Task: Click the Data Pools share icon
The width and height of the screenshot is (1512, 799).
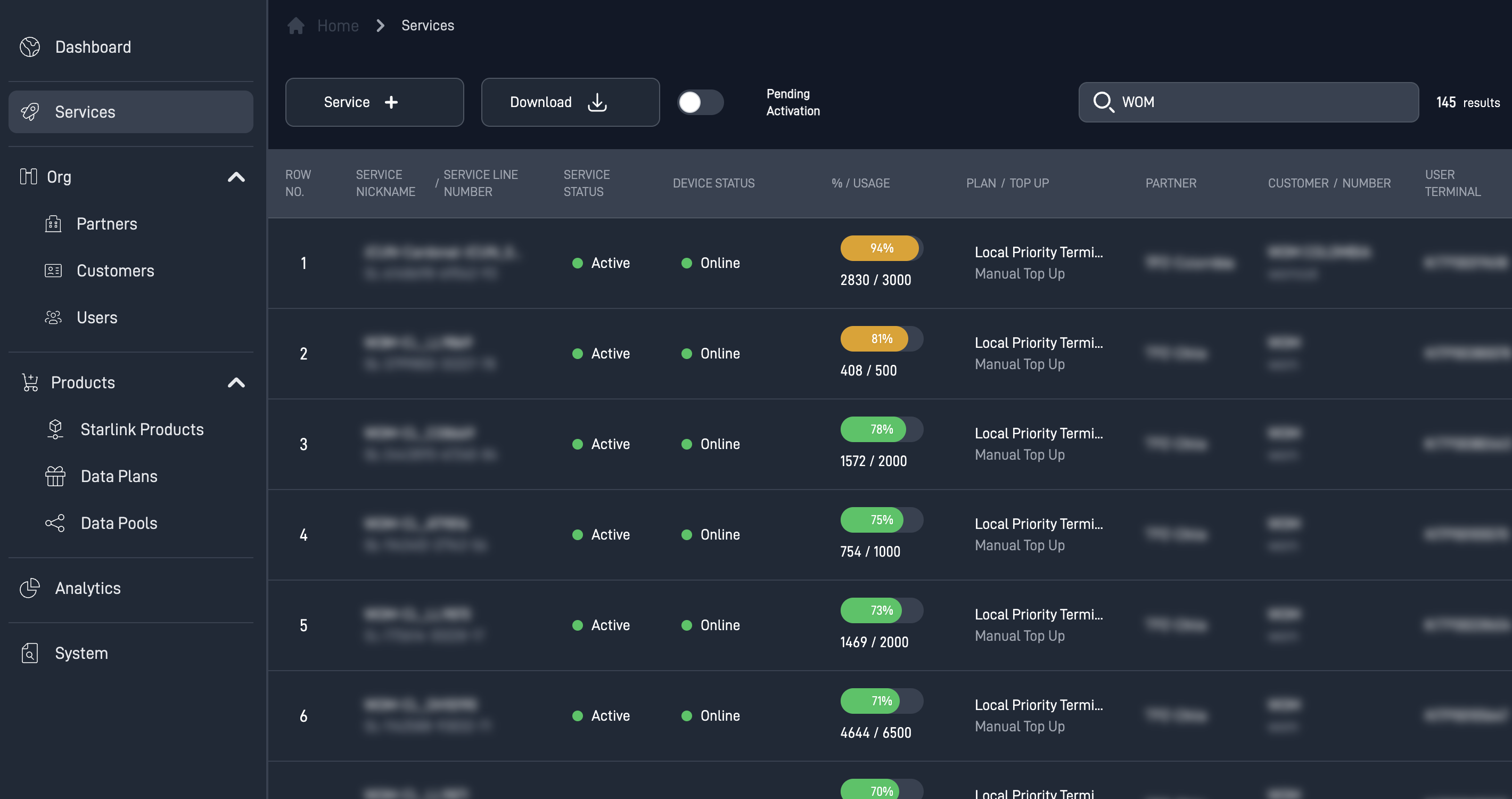Action: tap(55, 523)
